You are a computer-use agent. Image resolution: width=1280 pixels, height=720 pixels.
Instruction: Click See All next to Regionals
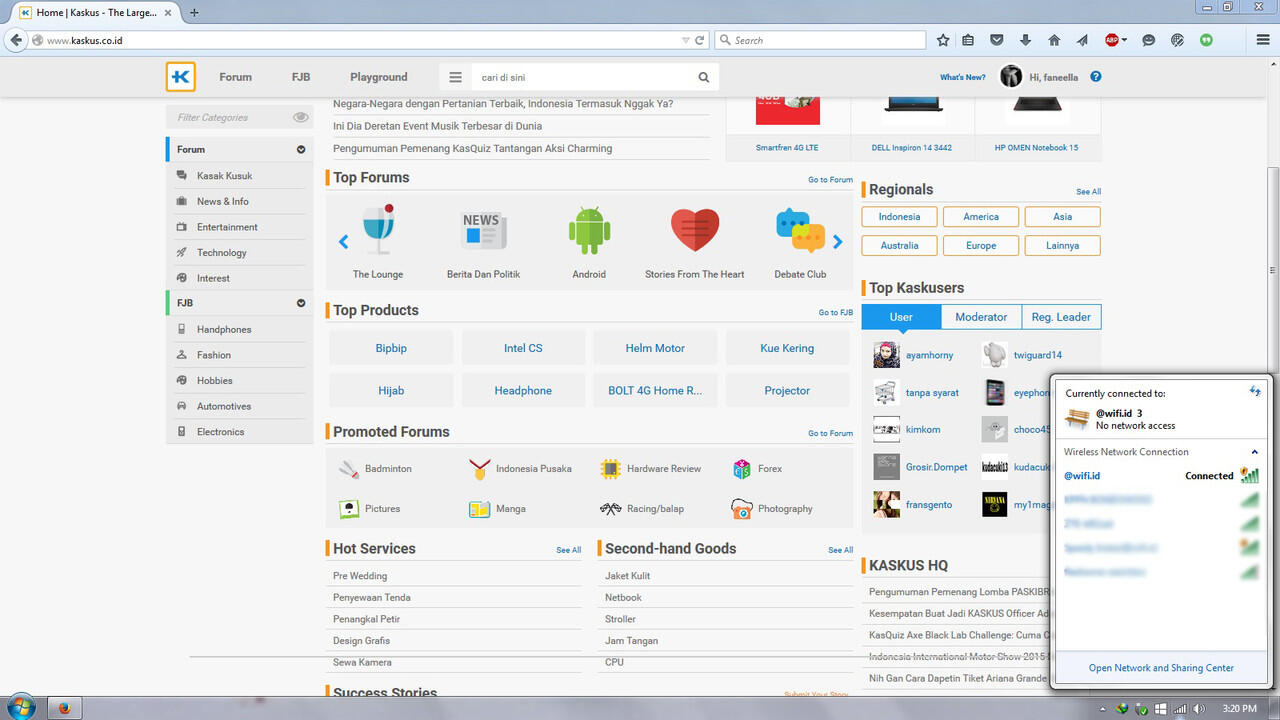(1088, 192)
